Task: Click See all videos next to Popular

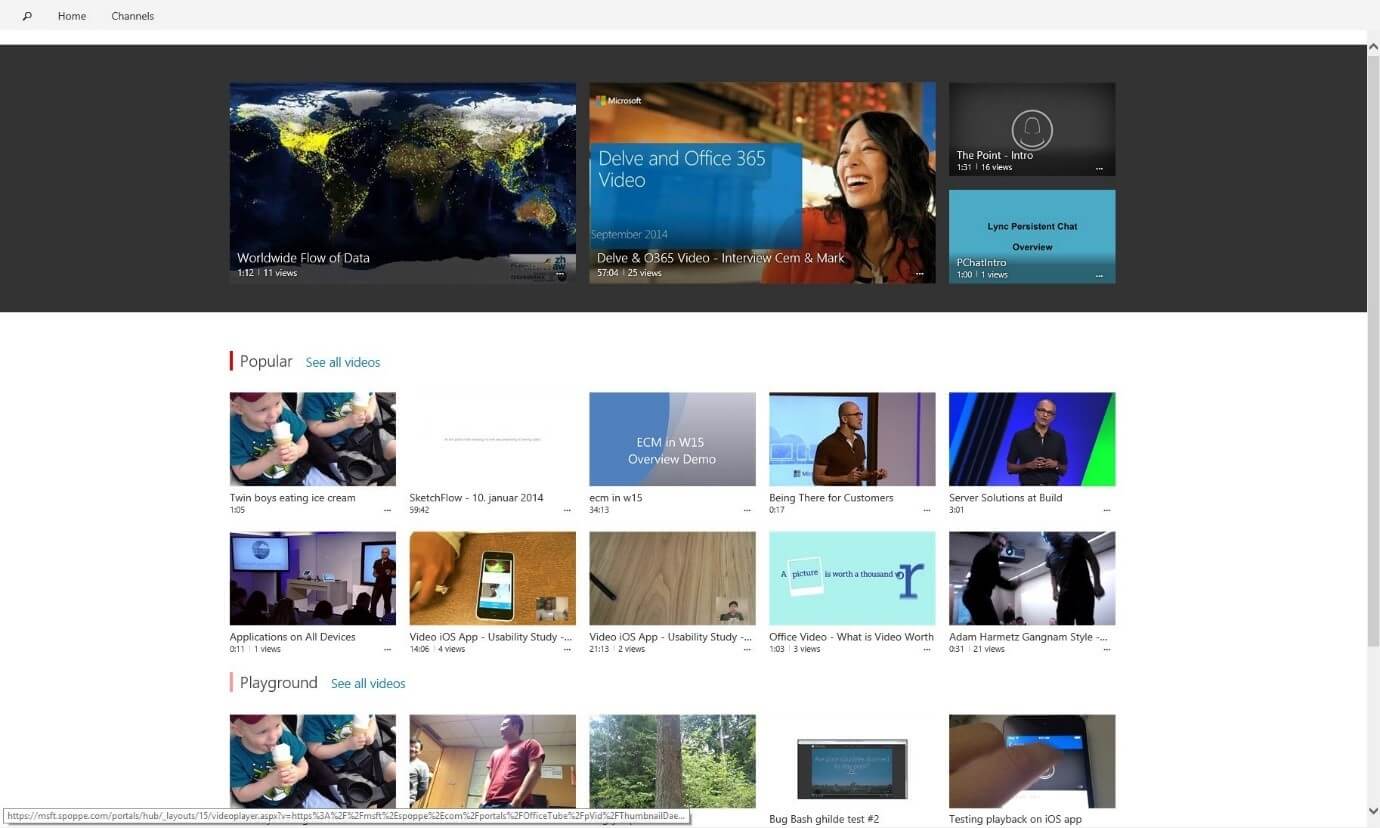Action: (x=343, y=362)
